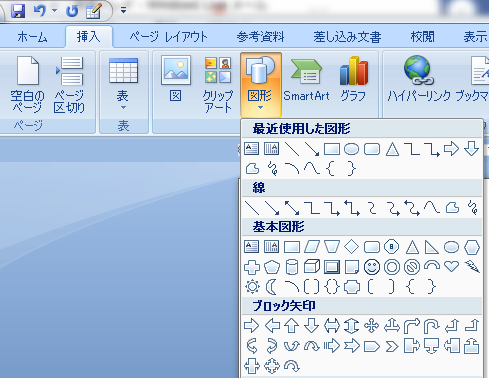Open the ページ レイアウト tab
489x378 pixels.
(x=168, y=37)
